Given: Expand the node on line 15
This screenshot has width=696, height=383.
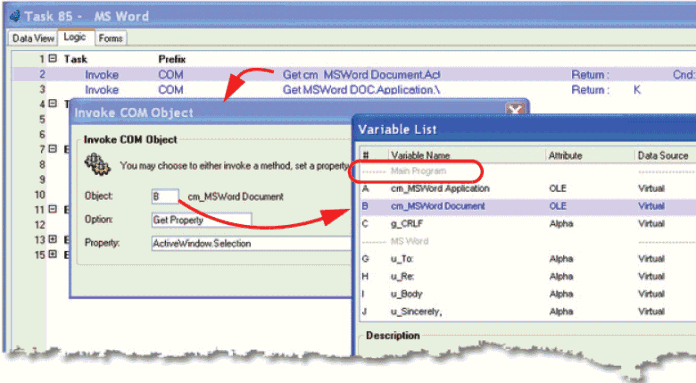Looking at the screenshot, I should (53, 254).
